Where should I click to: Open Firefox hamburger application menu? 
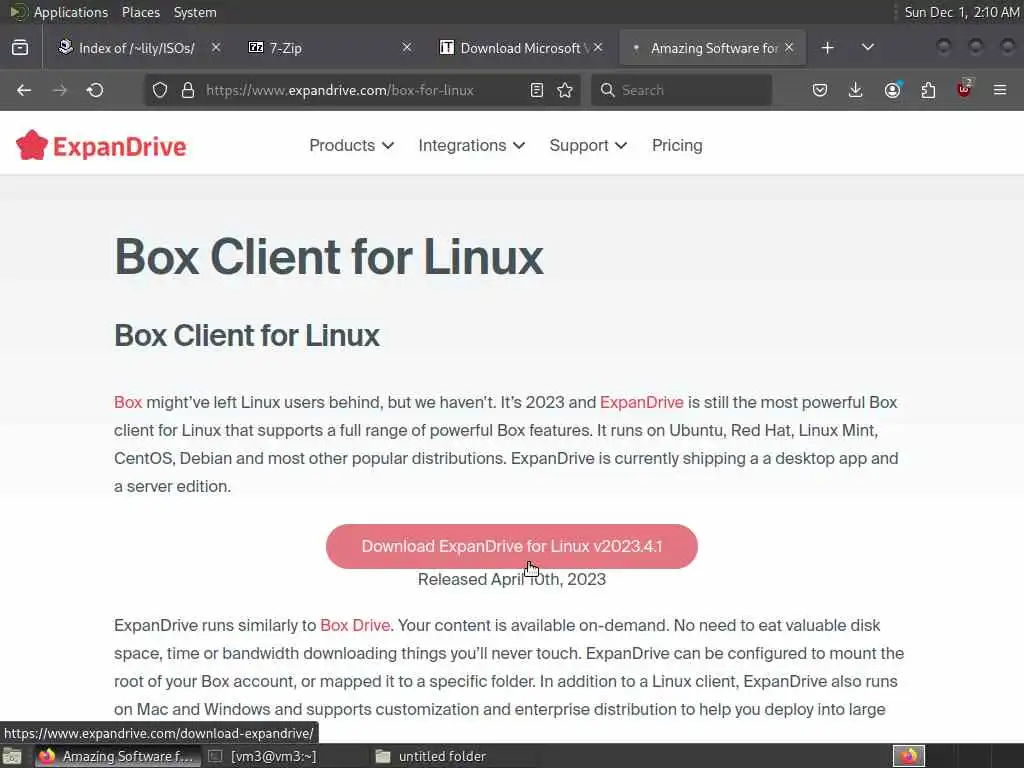1000,90
